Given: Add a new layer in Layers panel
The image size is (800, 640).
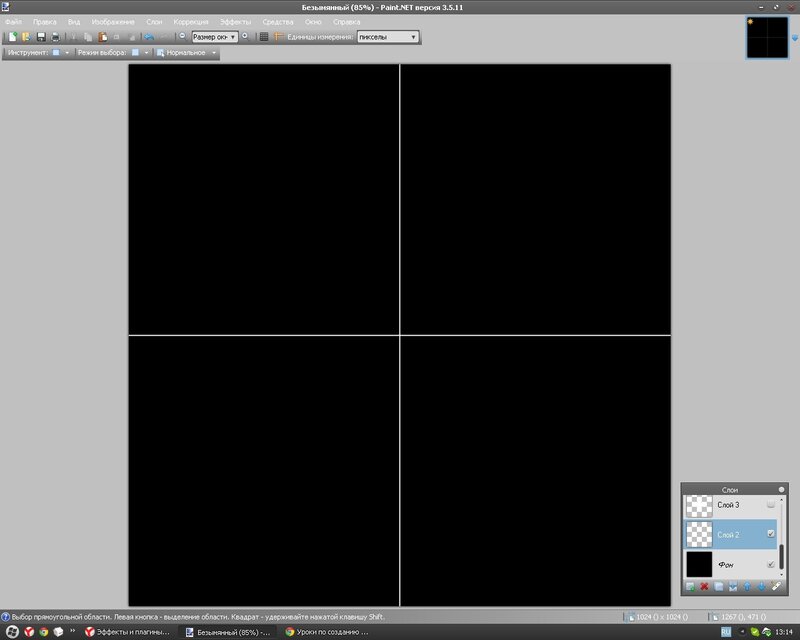Looking at the screenshot, I should pyautogui.click(x=690, y=586).
